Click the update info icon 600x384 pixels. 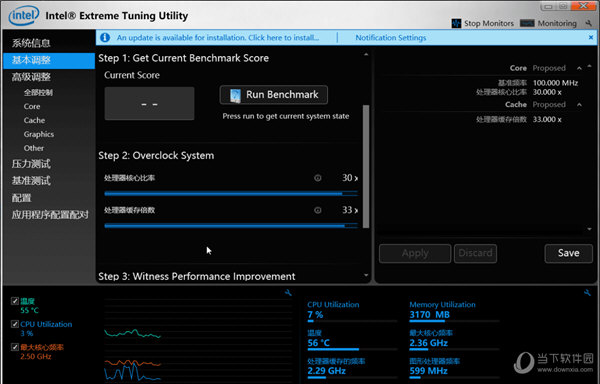tap(105, 37)
